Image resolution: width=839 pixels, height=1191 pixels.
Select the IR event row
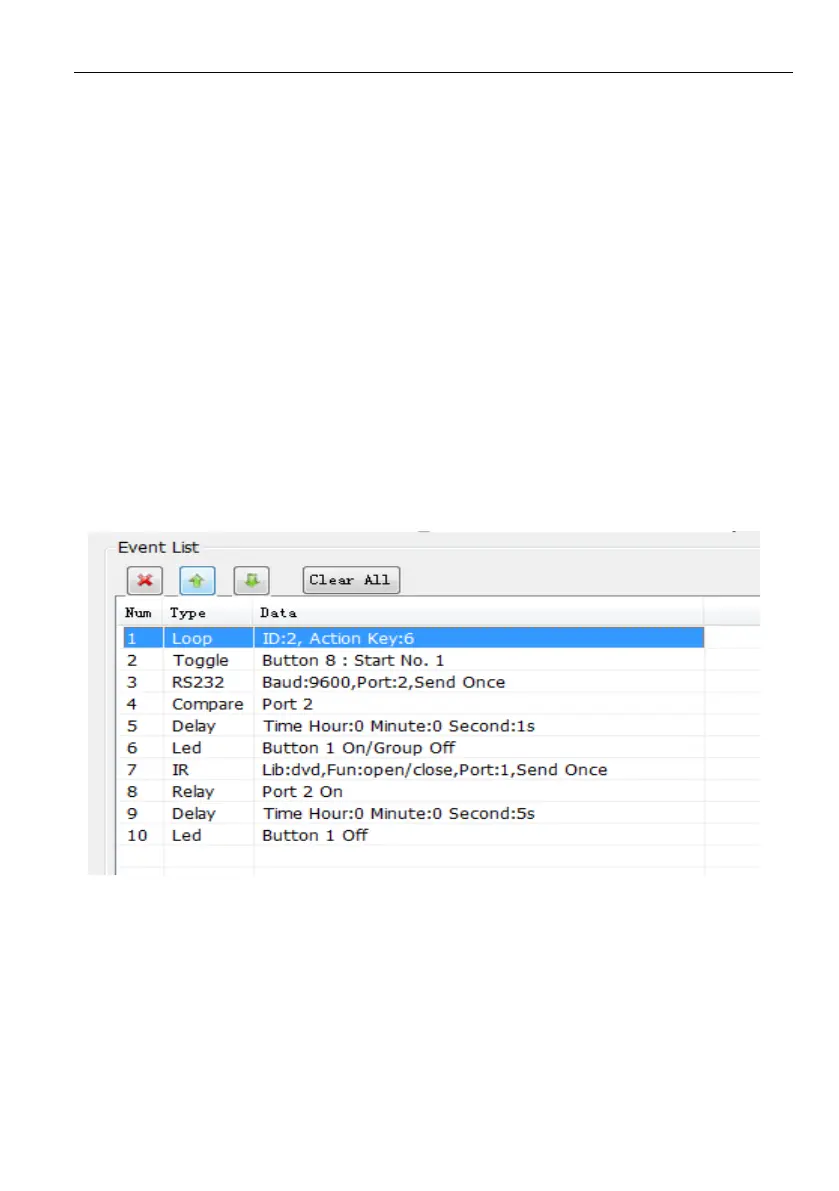coord(414,769)
